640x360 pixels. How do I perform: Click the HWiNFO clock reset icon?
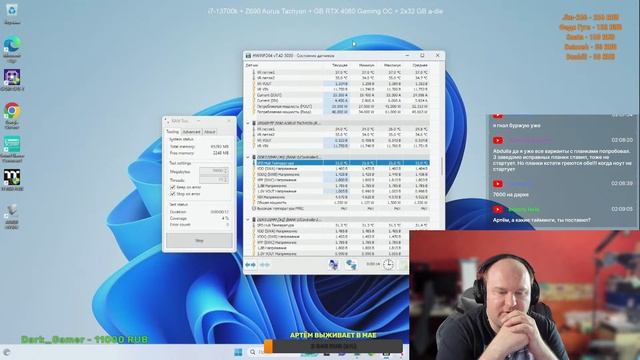pyautogui.click(x=388, y=264)
